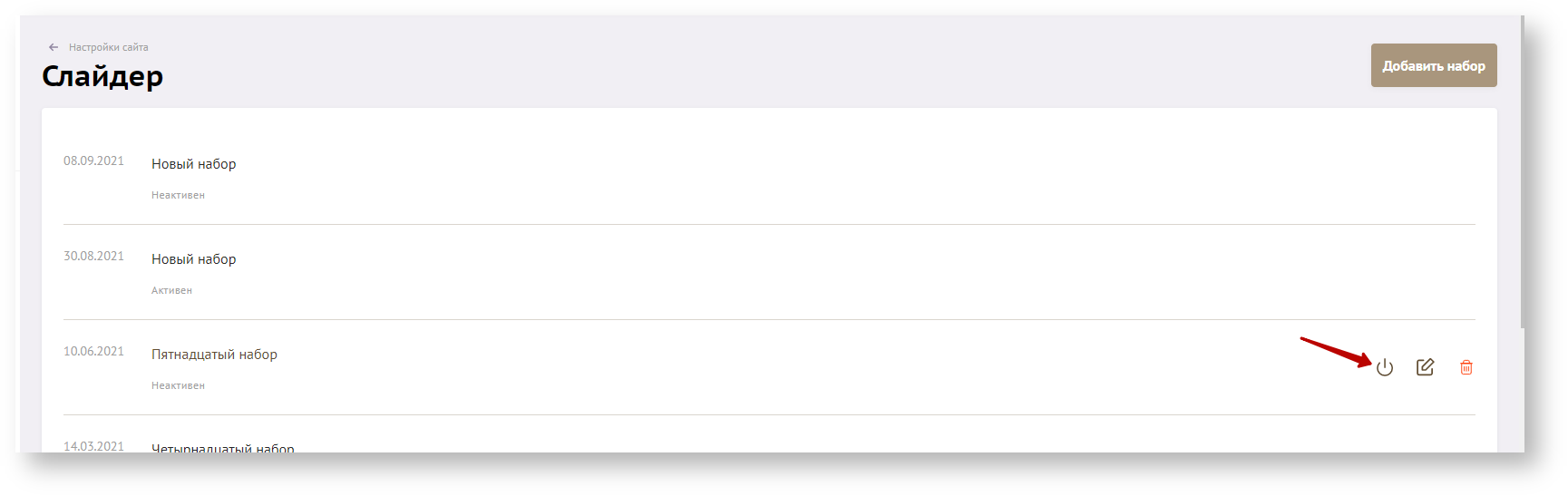The width and height of the screenshot is (1568, 496).
Task: Toggle activation of Пятнадцатый набор with power icon
Action: coord(1384,367)
